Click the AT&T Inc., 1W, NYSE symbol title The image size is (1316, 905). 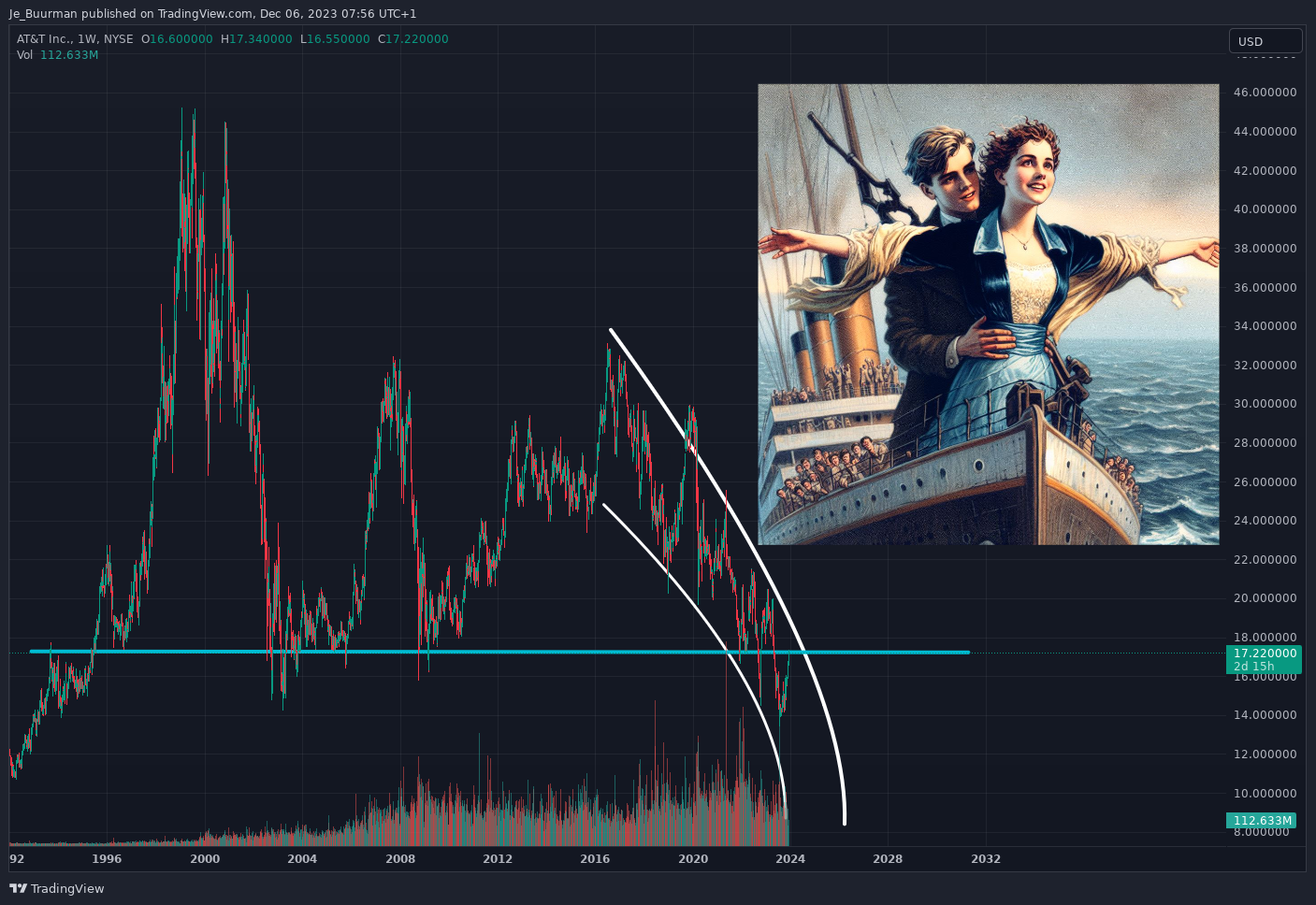point(75,39)
